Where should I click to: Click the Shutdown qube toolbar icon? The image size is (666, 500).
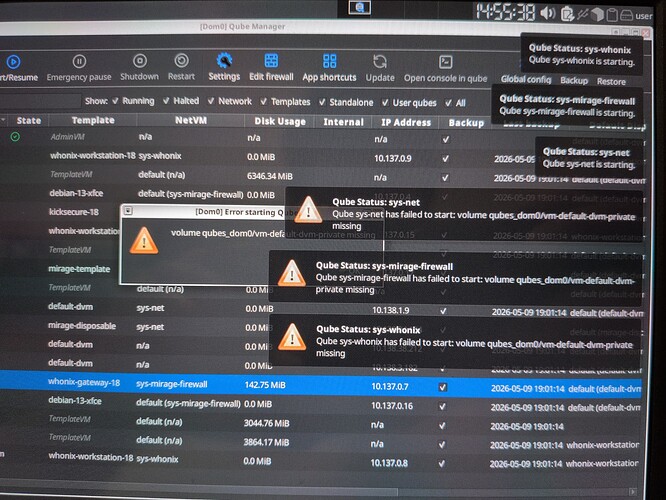pos(140,61)
